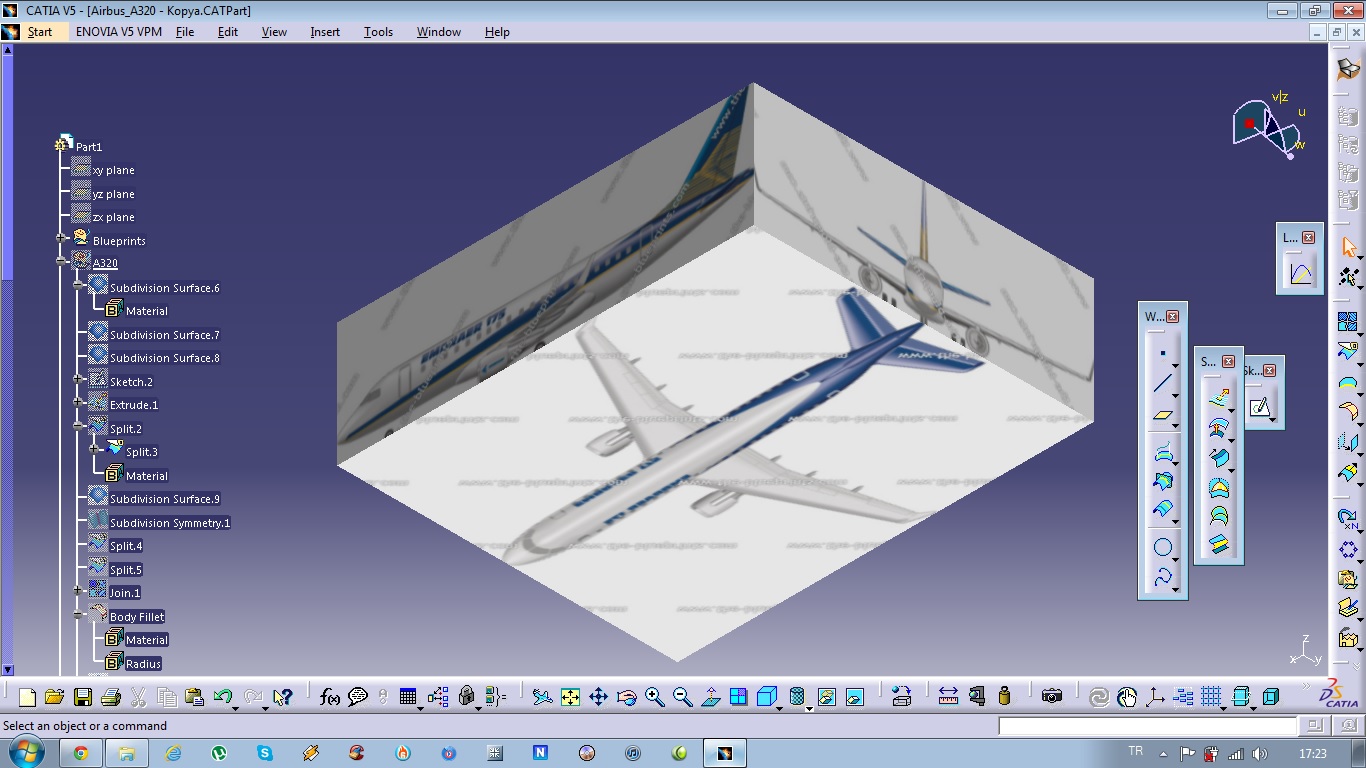The width and height of the screenshot is (1366, 768).
Task: Select the Line tool in wireframe toolbar
Action: tap(1162, 383)
